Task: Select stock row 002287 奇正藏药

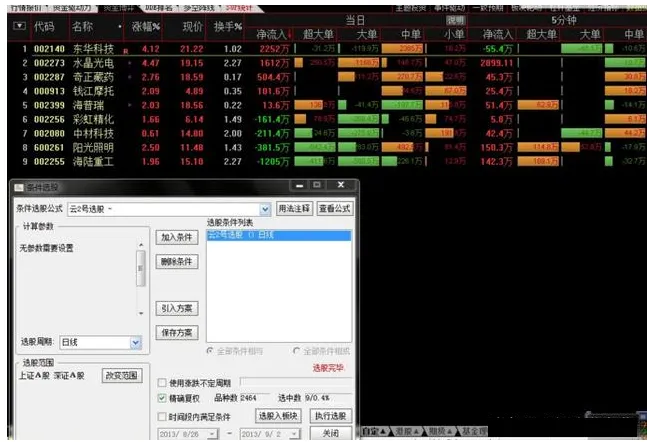Action: tap(327, 77)
